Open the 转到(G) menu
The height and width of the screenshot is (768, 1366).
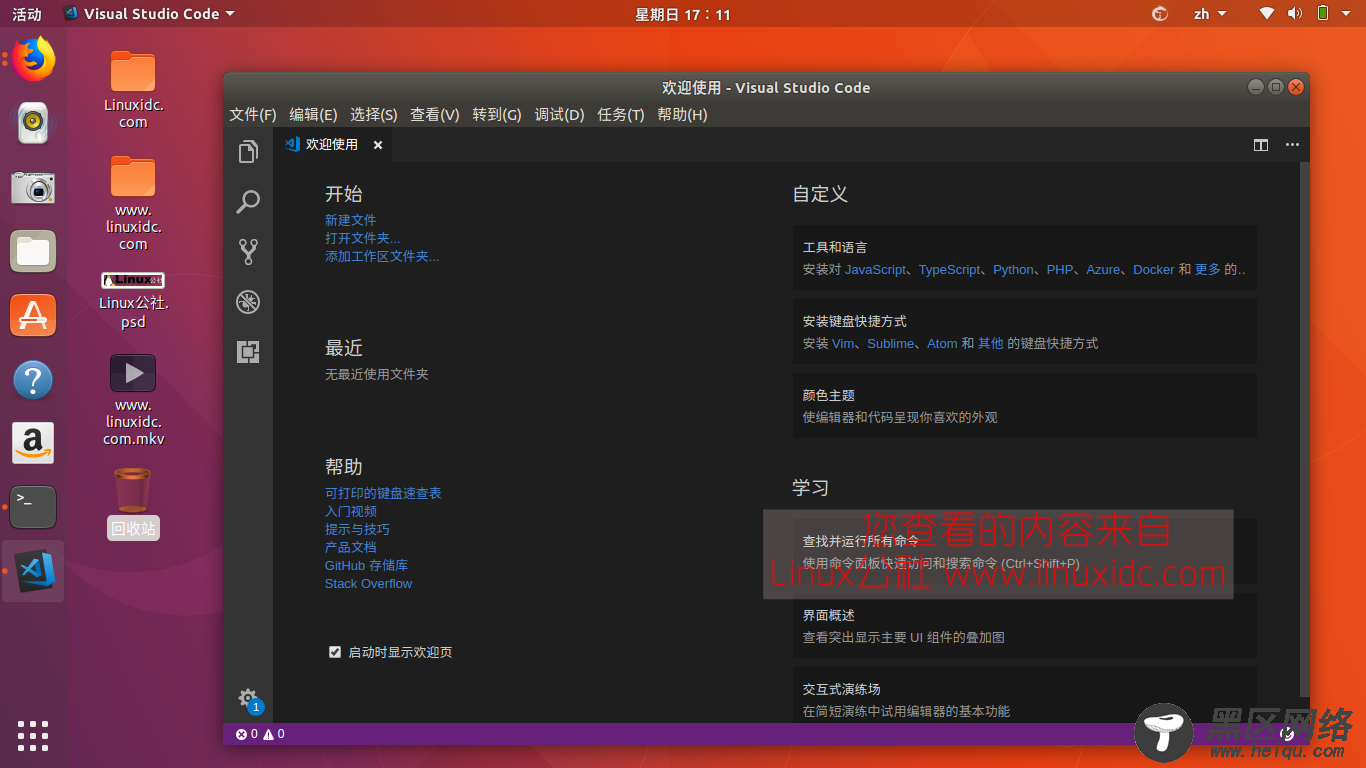point(497,115)
